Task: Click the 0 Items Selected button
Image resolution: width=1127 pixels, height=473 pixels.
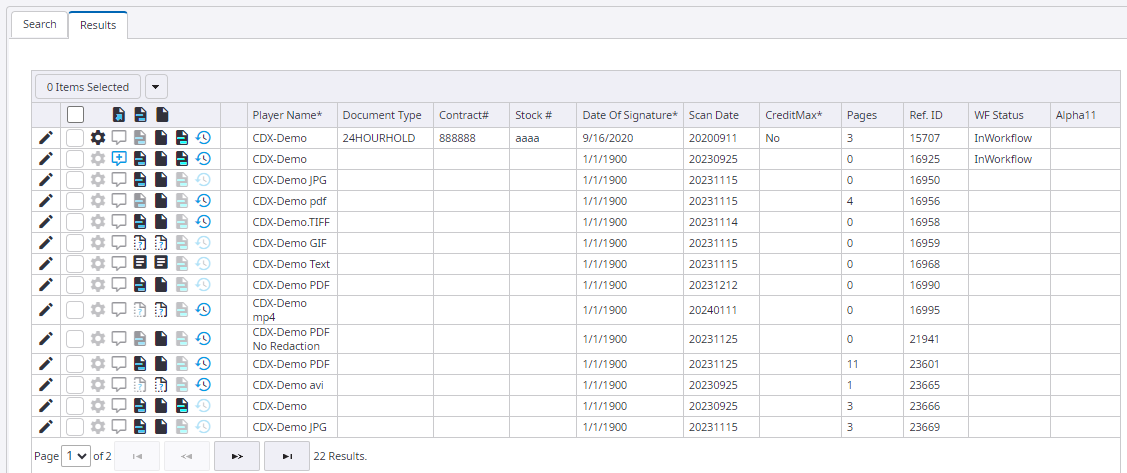Action: click(88, 87)
